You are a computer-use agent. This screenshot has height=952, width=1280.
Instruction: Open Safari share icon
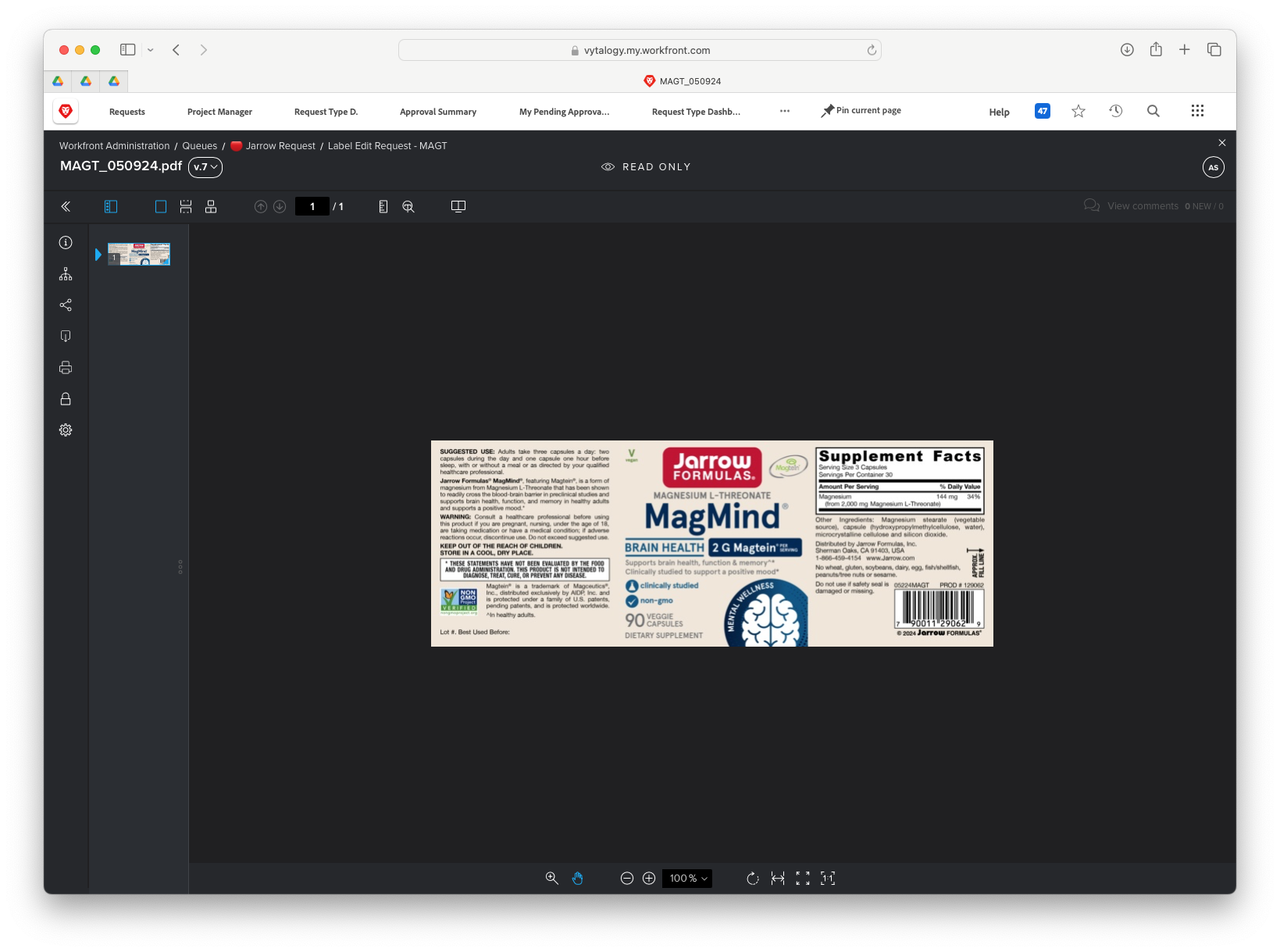coord(1156,50)
